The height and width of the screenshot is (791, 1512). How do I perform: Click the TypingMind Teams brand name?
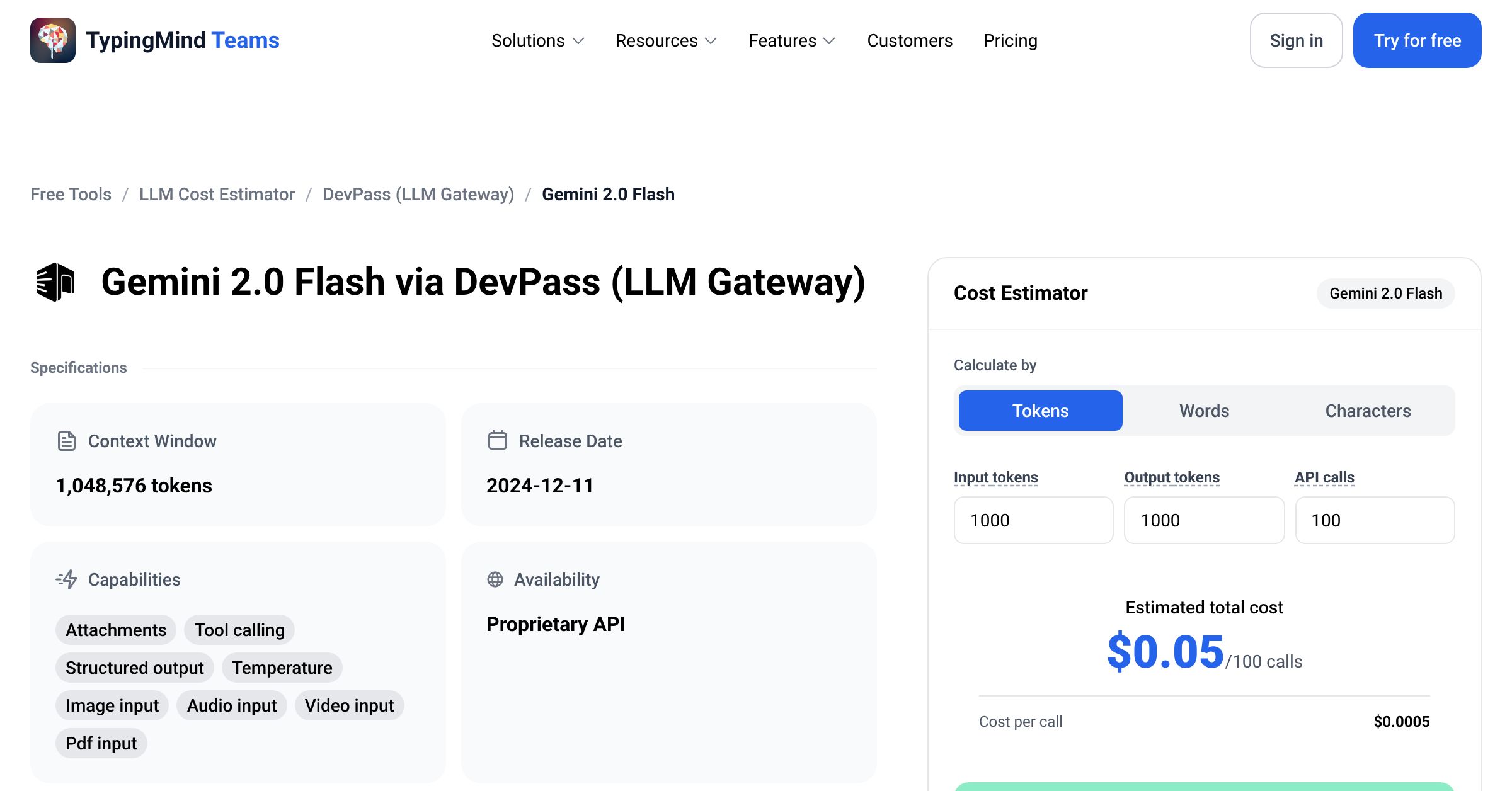click(183, 40)
